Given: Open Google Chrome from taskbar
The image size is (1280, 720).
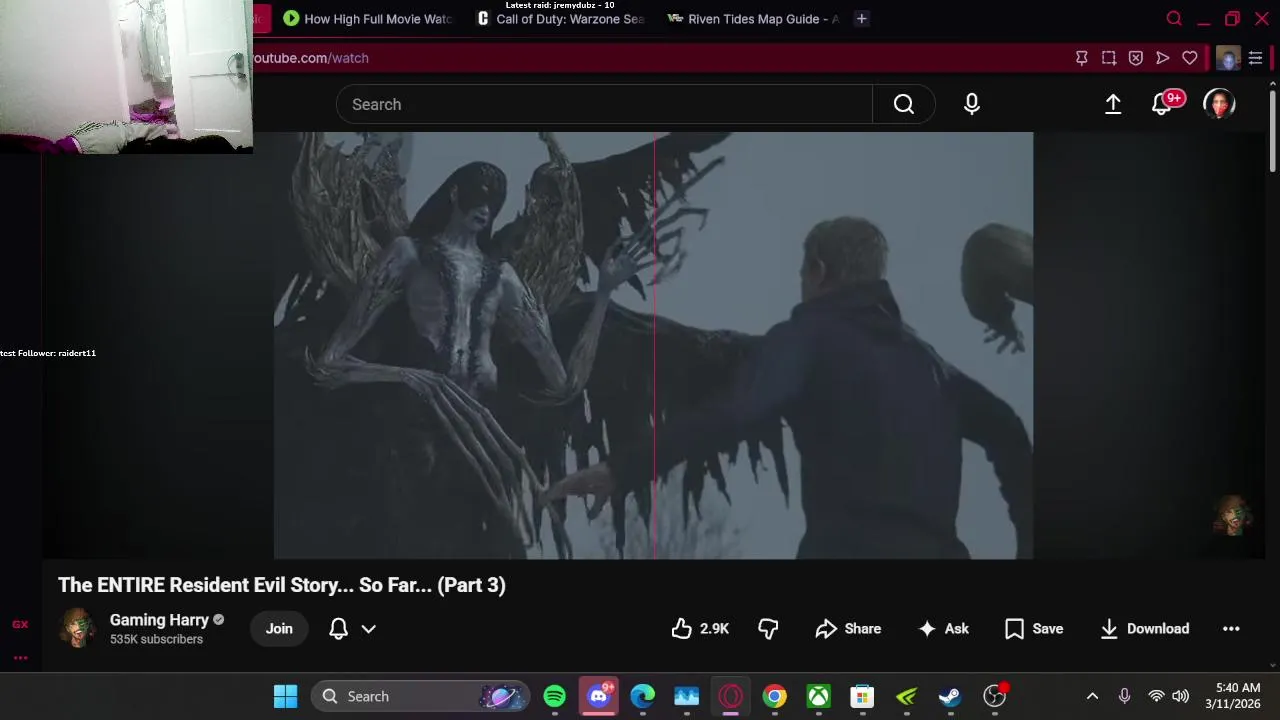Looking at the screenshot, I should (774, 696).
